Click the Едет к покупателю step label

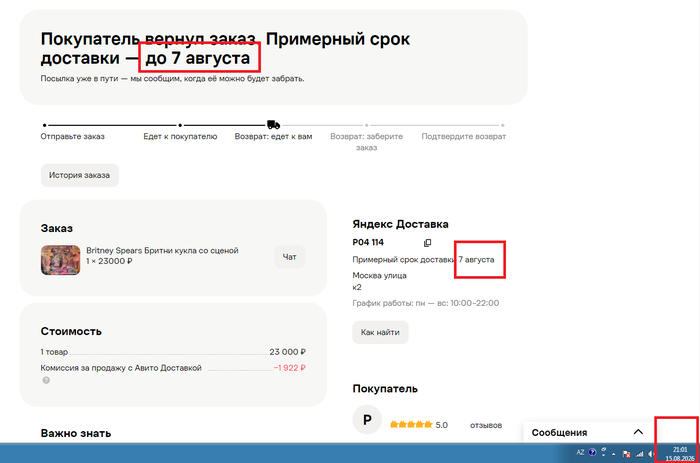coord(180,137)
